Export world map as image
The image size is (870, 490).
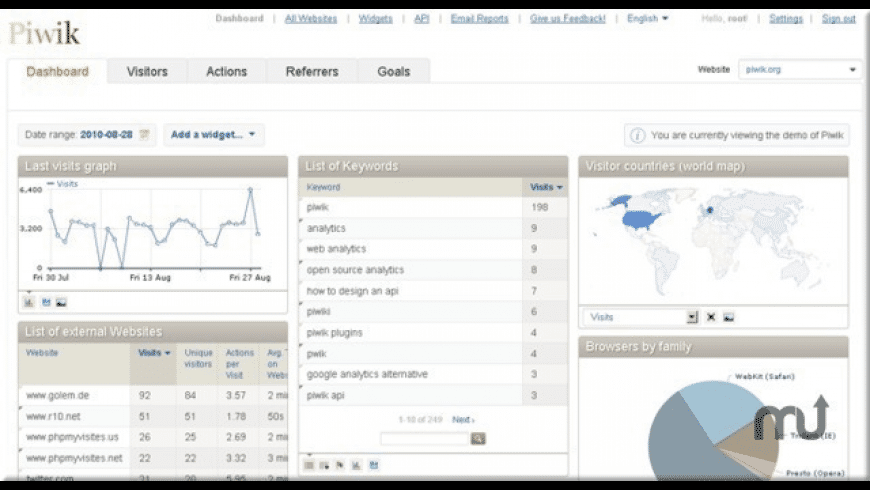[x=729, y=317]
